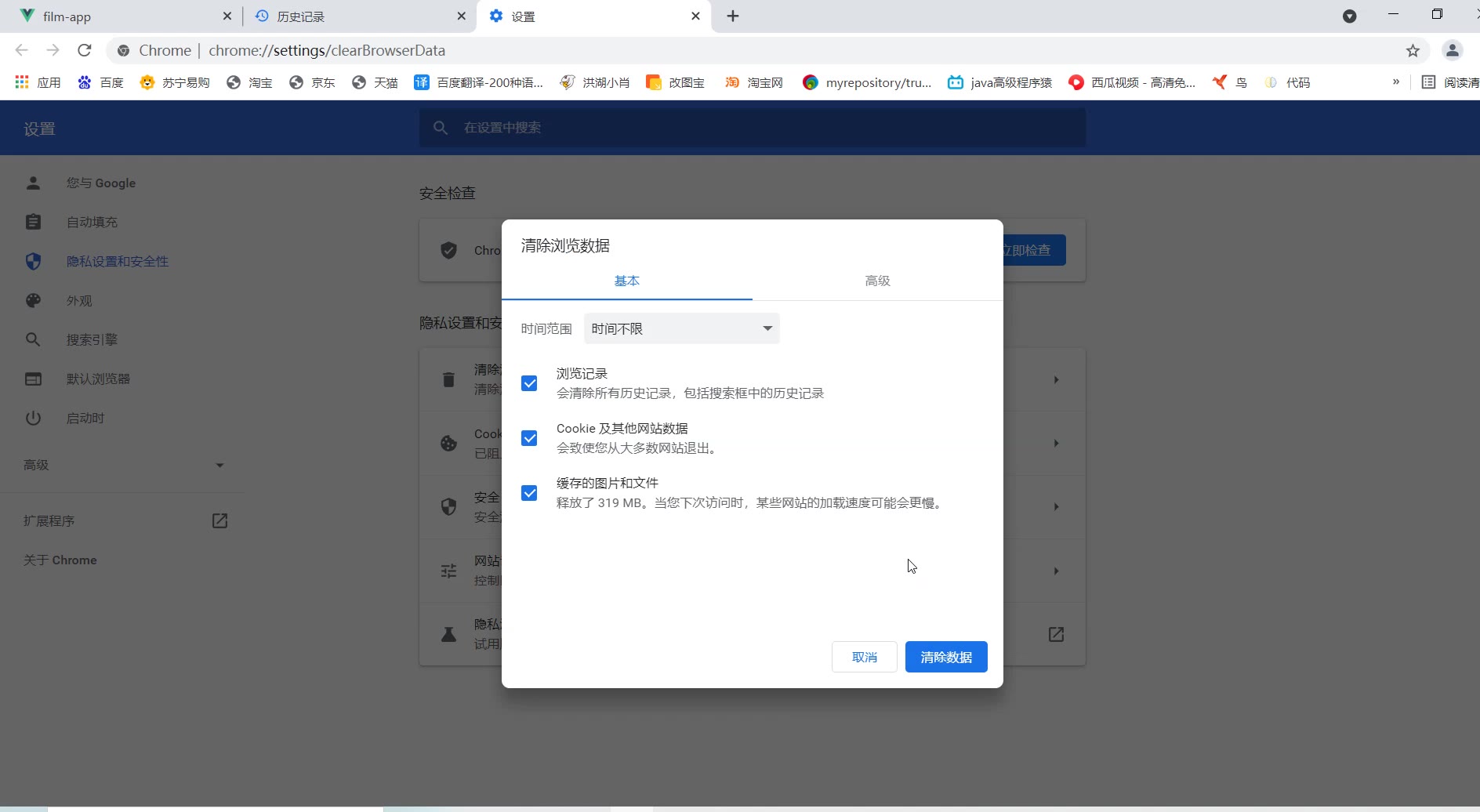
Task: Expand the 安全 settings row arrow
Action: 1056,506
